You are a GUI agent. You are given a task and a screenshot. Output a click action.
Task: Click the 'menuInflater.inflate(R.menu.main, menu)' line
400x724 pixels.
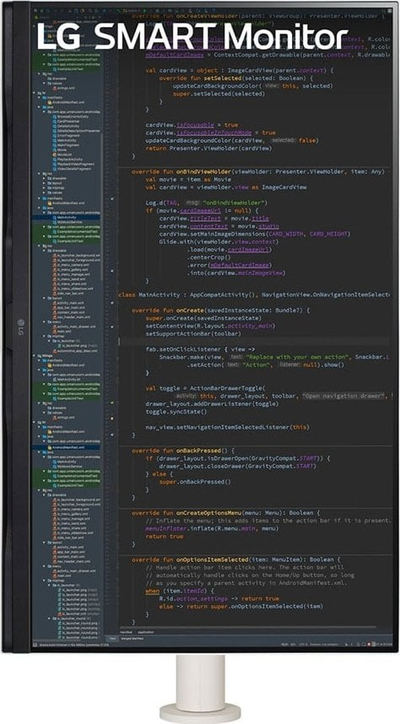coord(212,529)
